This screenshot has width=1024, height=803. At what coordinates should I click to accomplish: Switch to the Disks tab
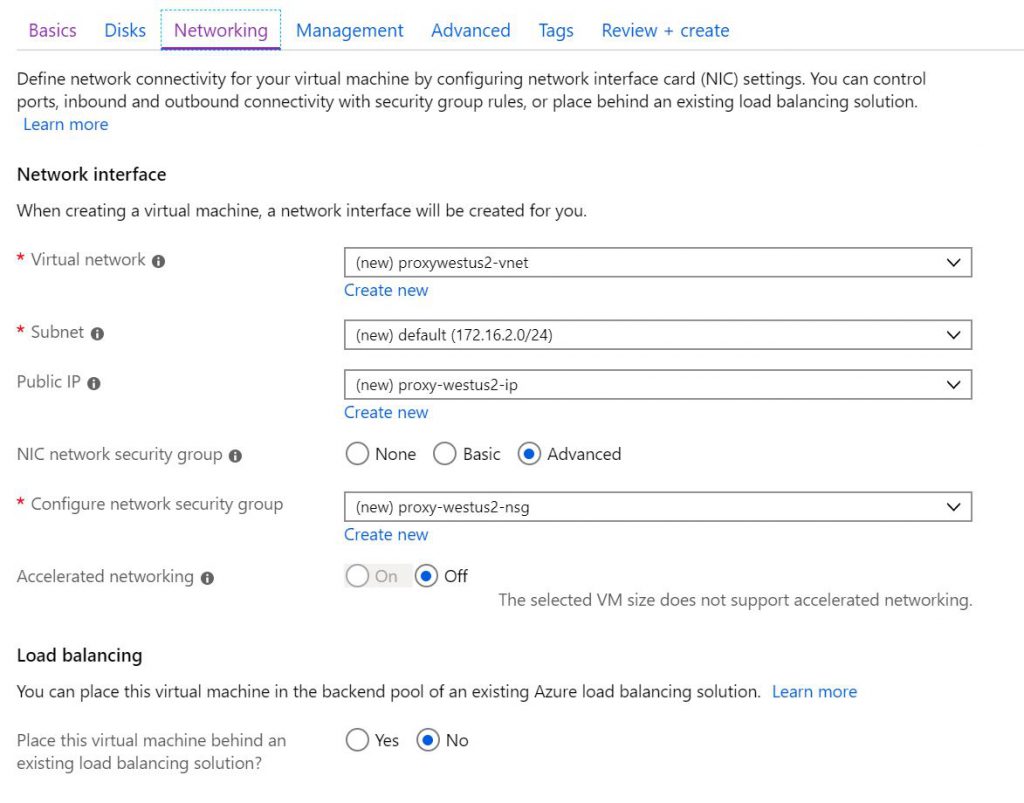(125, 30)
